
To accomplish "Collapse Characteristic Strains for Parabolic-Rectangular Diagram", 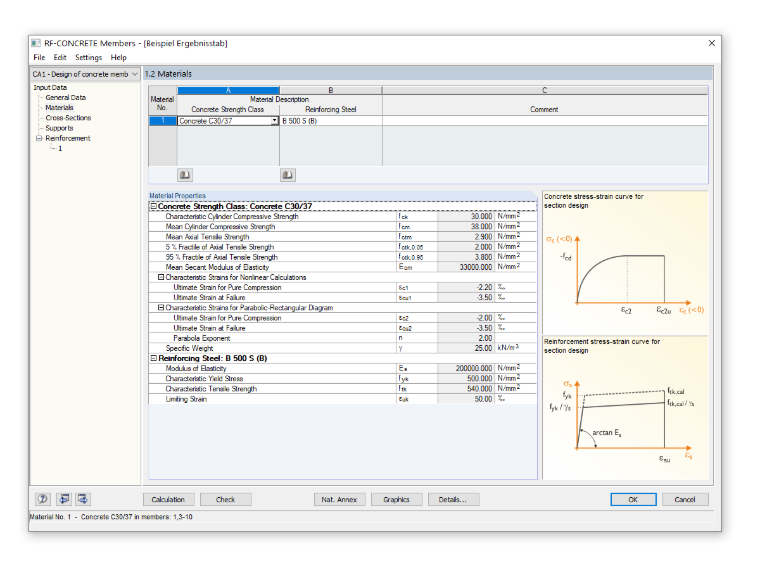I will coord(161,308).
